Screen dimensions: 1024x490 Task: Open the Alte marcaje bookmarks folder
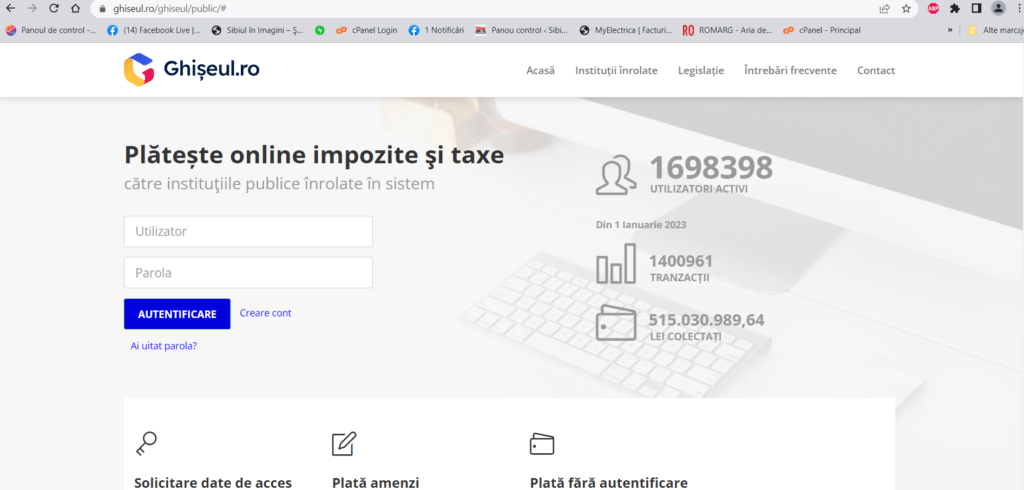pyautogui.click(x=995, y=30)
